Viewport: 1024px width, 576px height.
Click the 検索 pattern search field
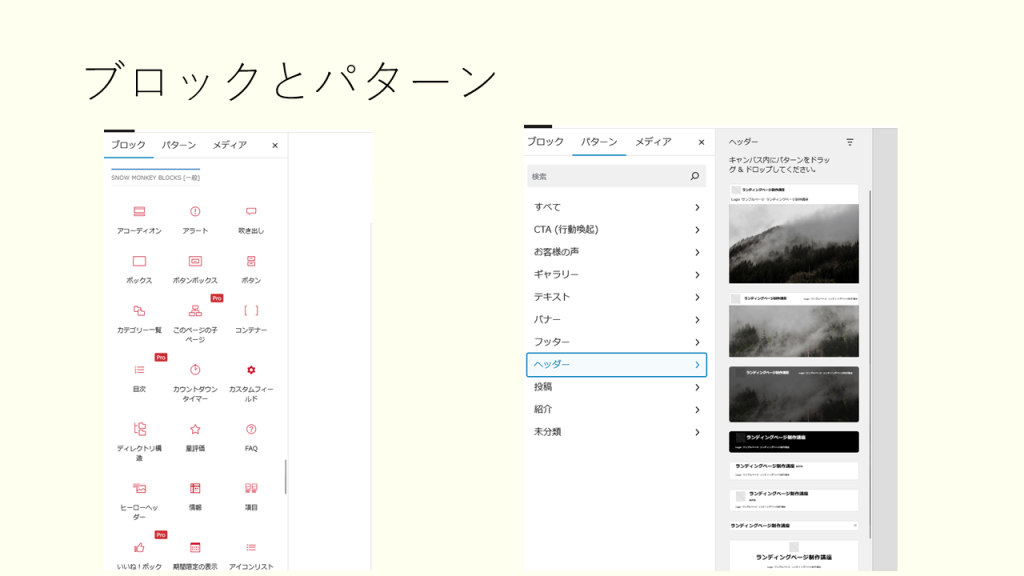[605, 176]
